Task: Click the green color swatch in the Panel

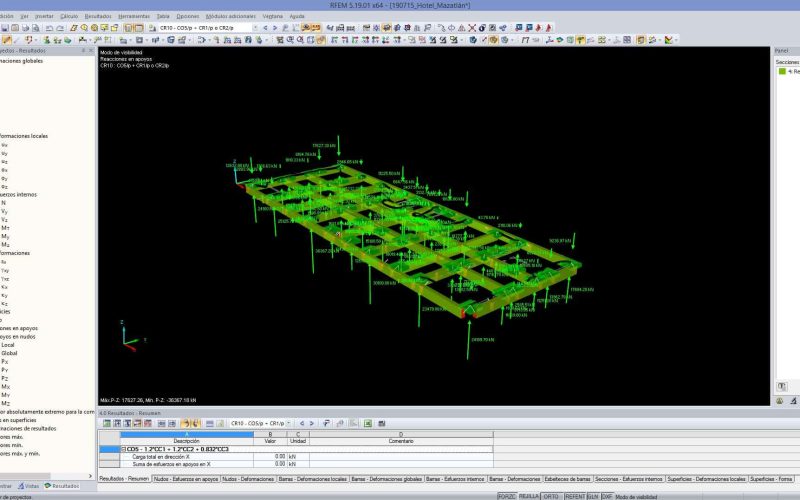Action: [782, 71]
